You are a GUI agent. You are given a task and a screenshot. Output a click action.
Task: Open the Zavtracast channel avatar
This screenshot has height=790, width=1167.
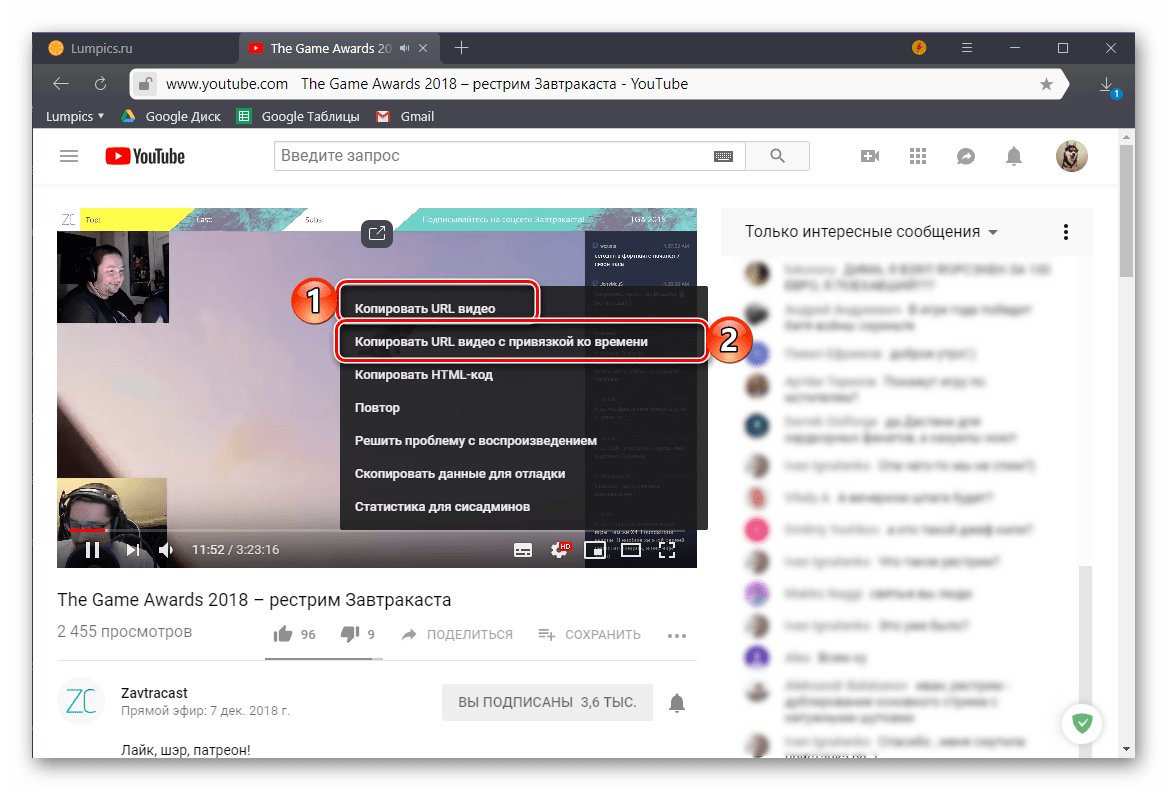click(80, 701)
